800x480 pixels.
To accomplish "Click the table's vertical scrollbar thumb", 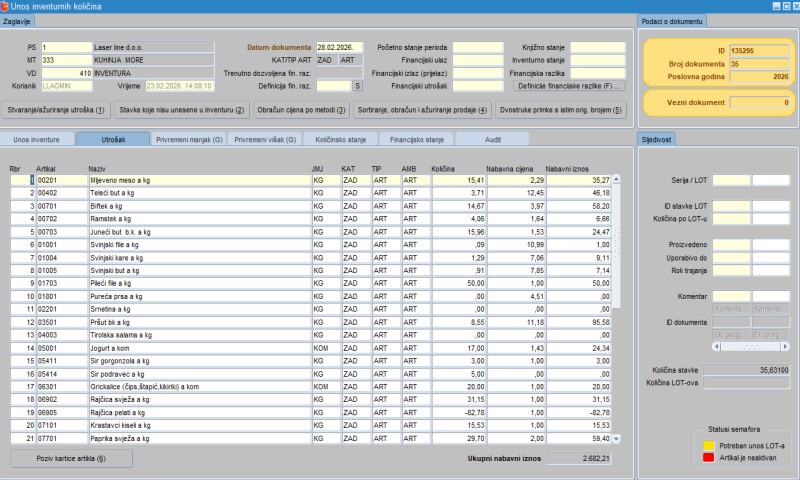I will pyautogui.click(x=616, y=246).
